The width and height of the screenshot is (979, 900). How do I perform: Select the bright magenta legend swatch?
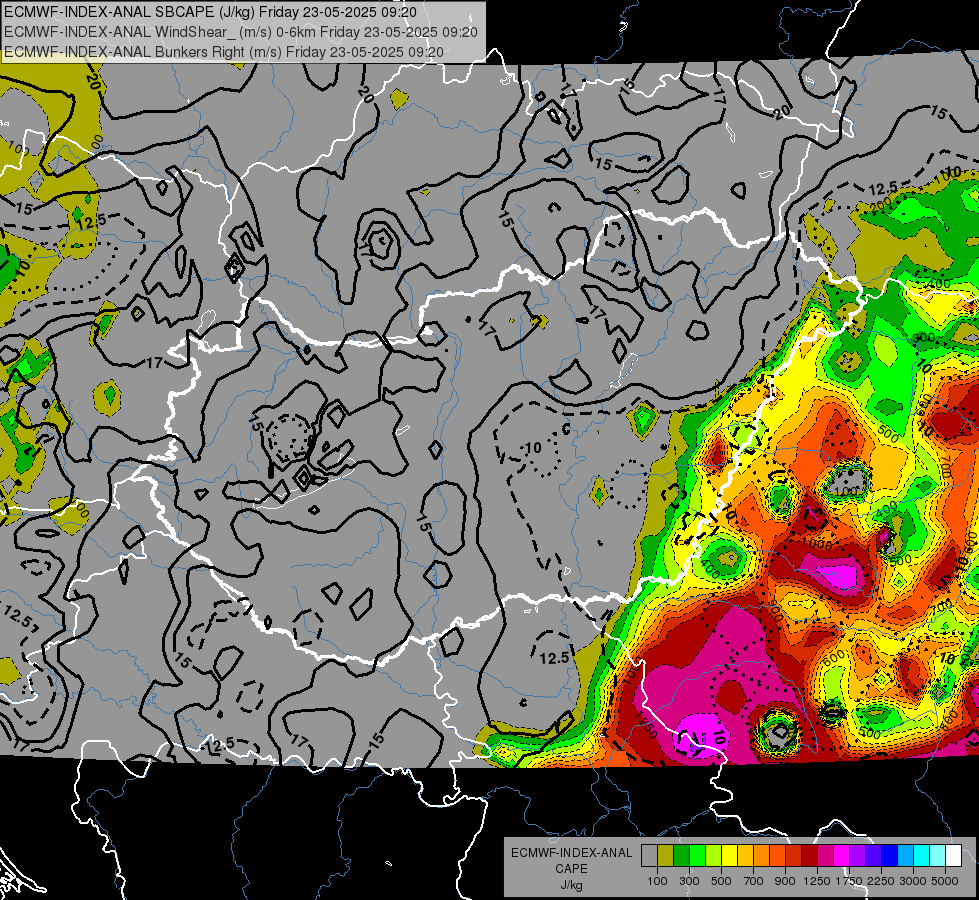[x=842, y=856]
